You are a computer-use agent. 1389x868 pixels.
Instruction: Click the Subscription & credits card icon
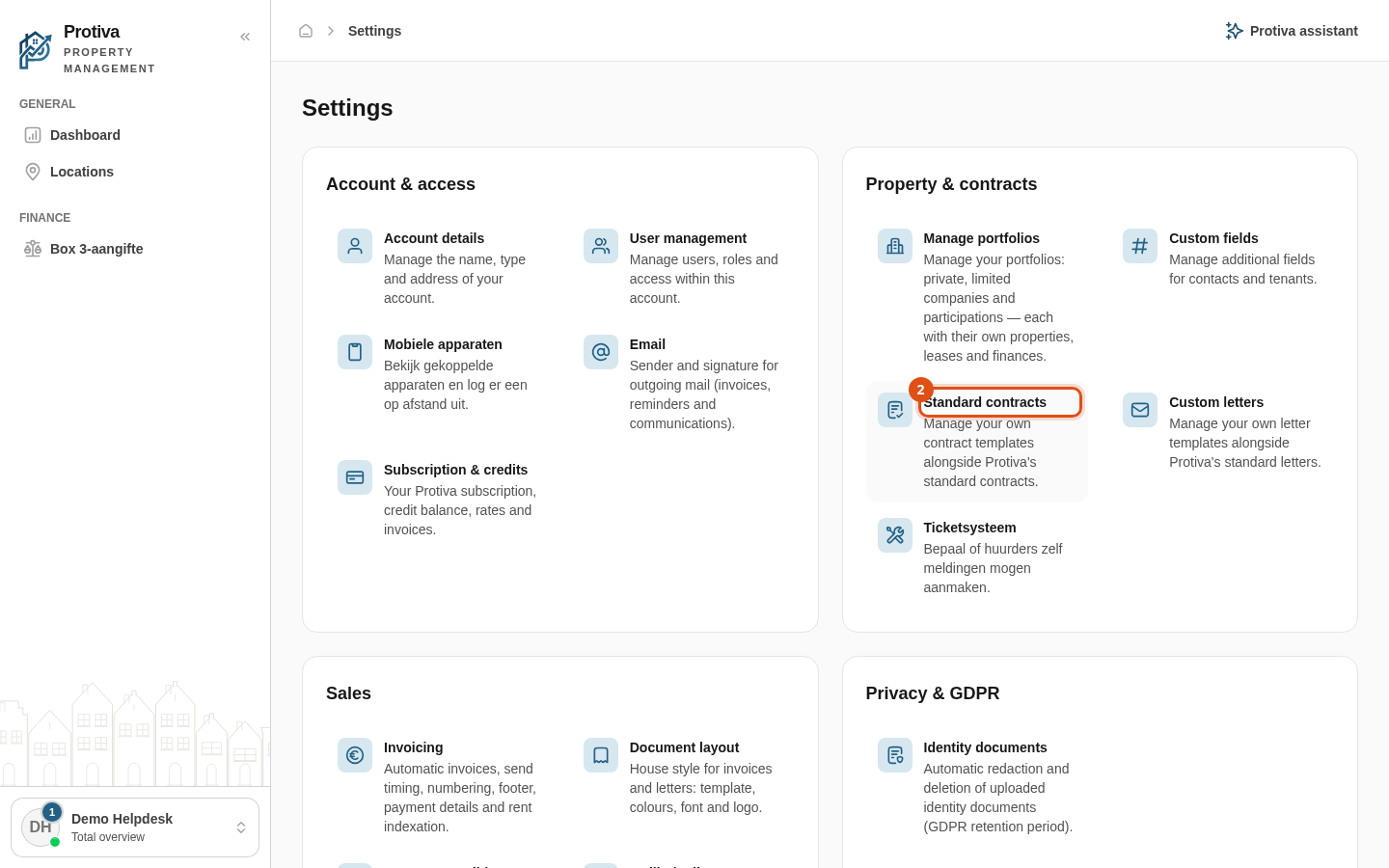pos(355,477)
